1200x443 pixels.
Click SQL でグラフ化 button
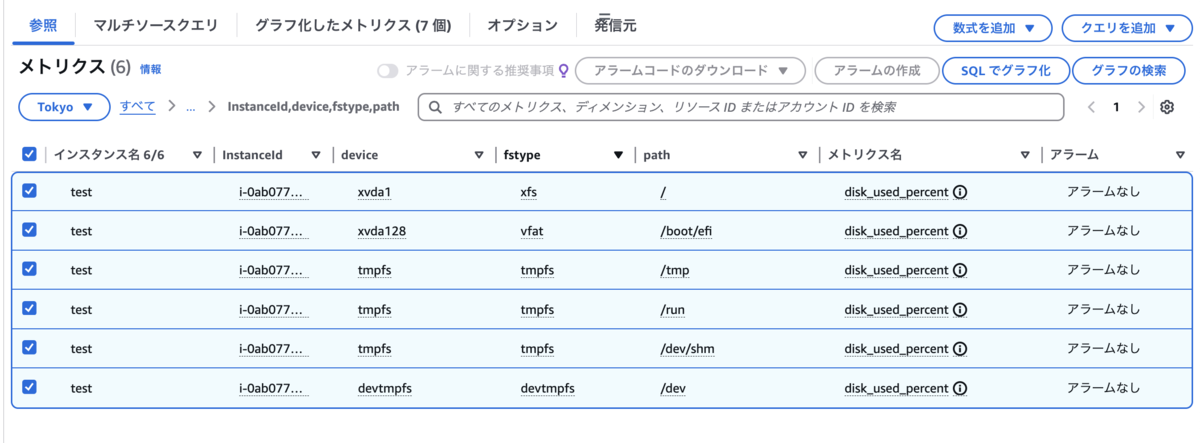point(1005,70)
